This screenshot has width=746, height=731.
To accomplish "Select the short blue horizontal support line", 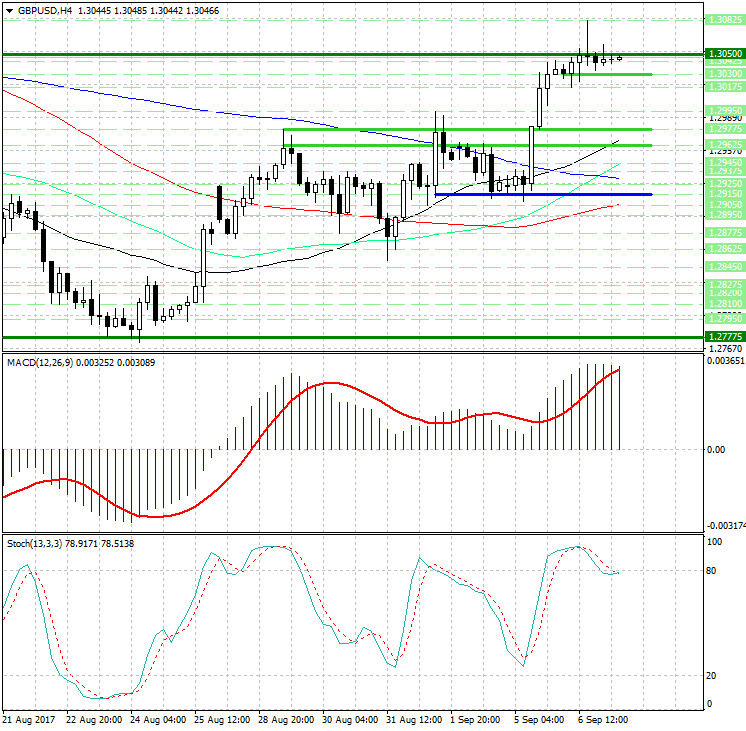I will point(542,194).
